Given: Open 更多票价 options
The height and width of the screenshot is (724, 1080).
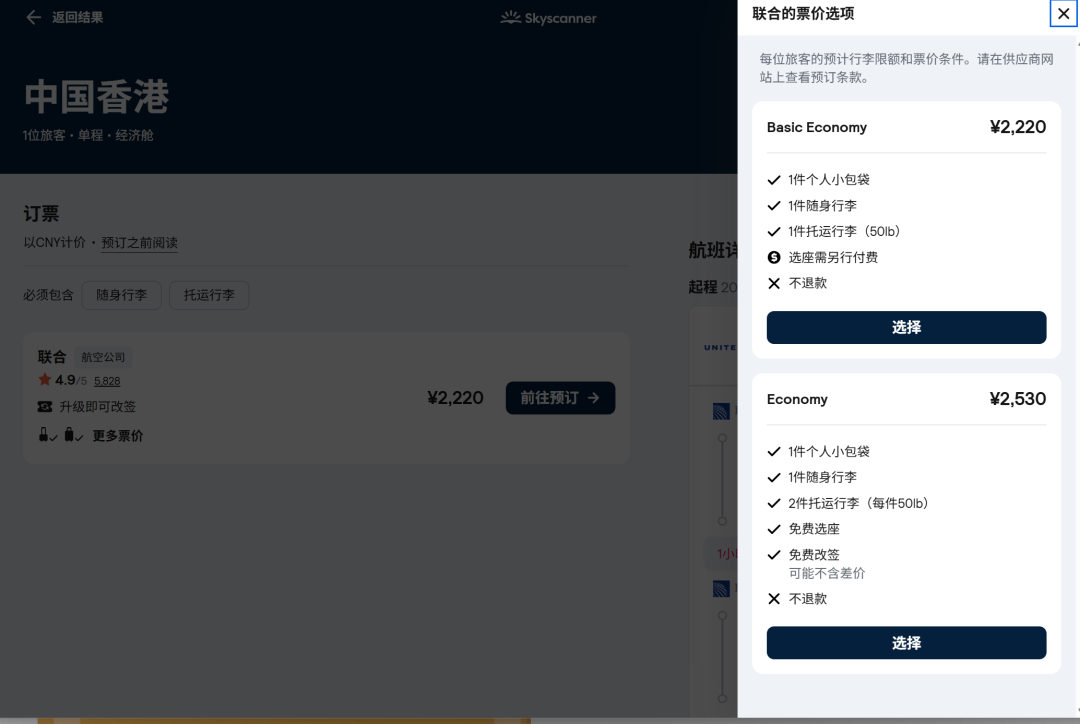Looking at the screenshot, I should [118, 435].
